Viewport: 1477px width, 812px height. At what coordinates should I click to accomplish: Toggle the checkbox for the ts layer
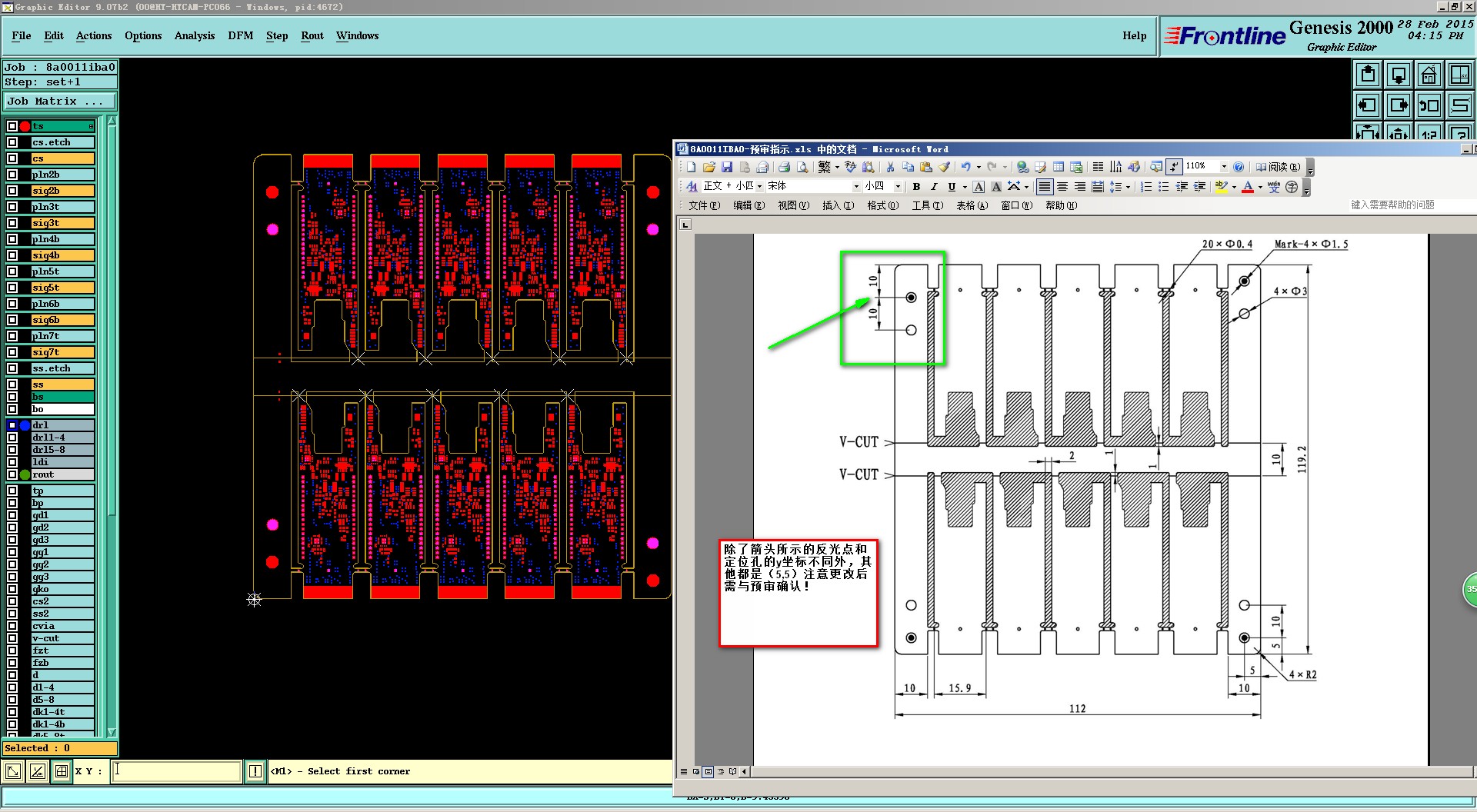pyautogui.click(x=12, y=126)
